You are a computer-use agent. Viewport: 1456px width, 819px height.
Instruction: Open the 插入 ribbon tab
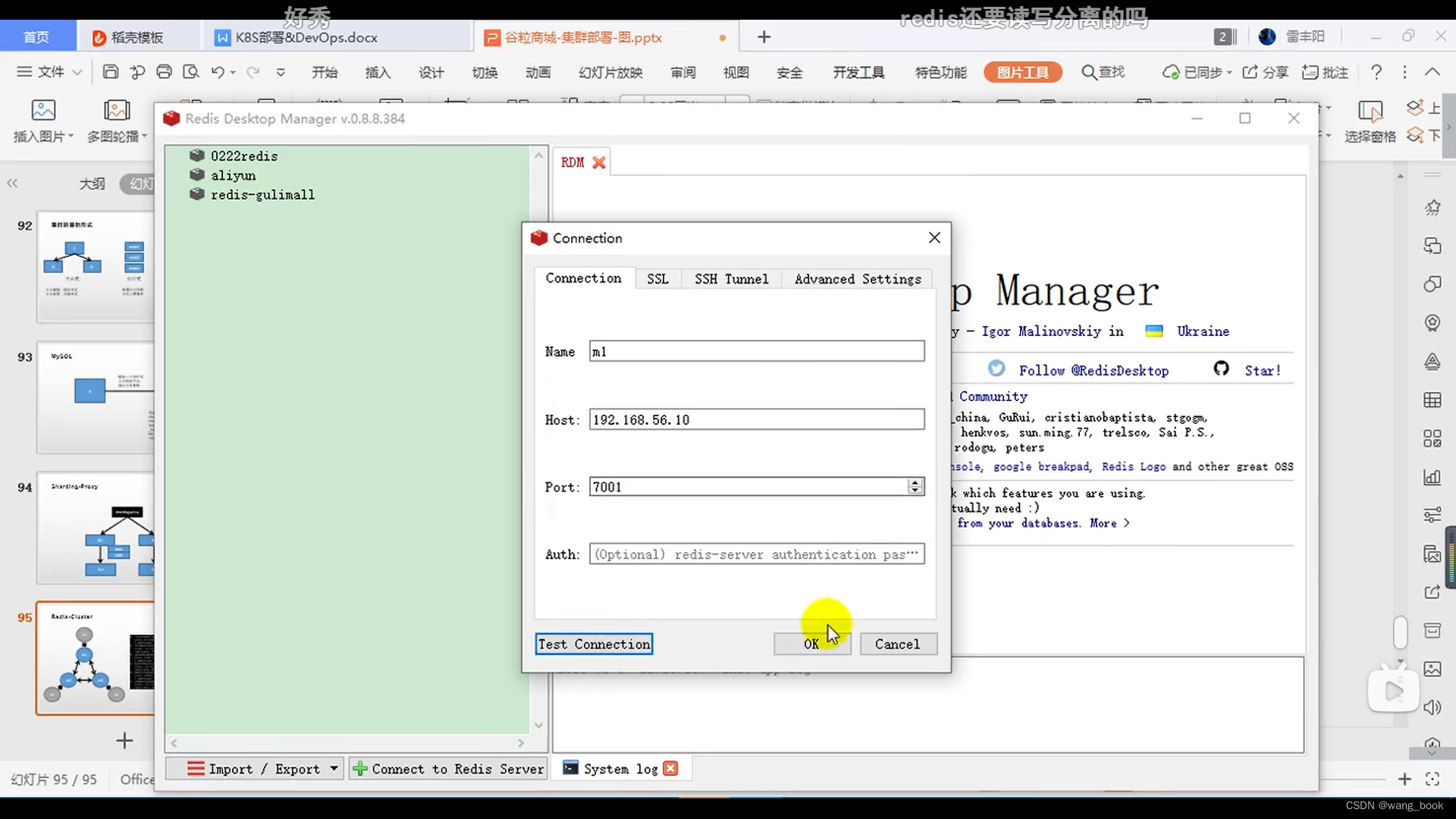pos(378,72)
